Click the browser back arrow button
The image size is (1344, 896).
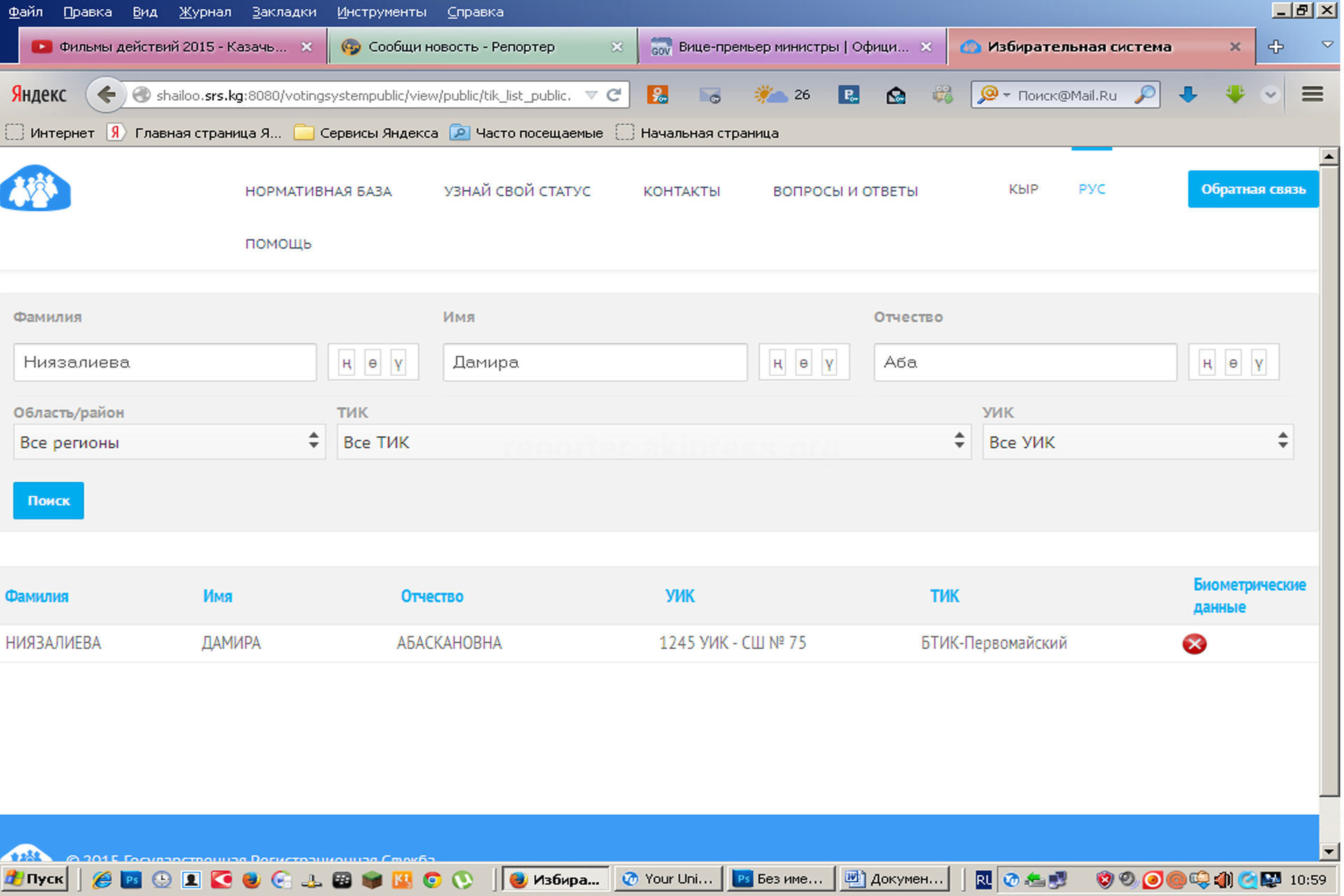106,94
